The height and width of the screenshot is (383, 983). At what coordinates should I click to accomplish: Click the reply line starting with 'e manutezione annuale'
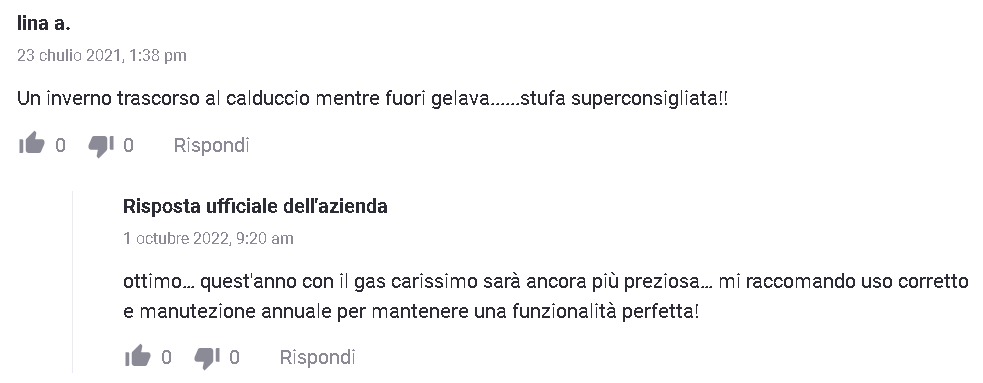click(x=411, y=312)
